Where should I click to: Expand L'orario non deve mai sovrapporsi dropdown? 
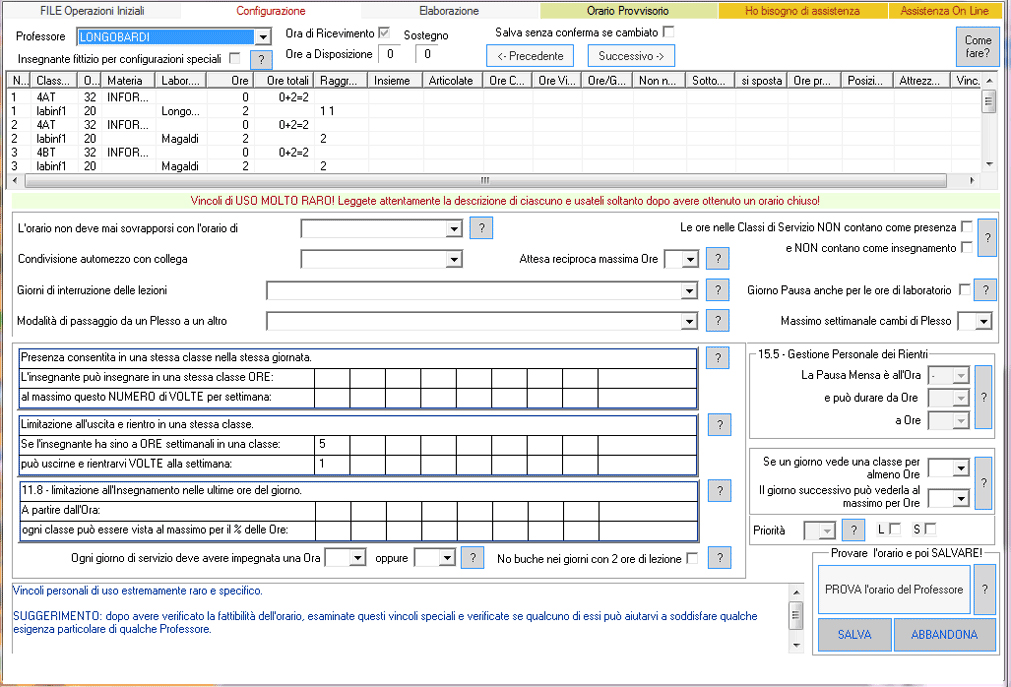454,228
